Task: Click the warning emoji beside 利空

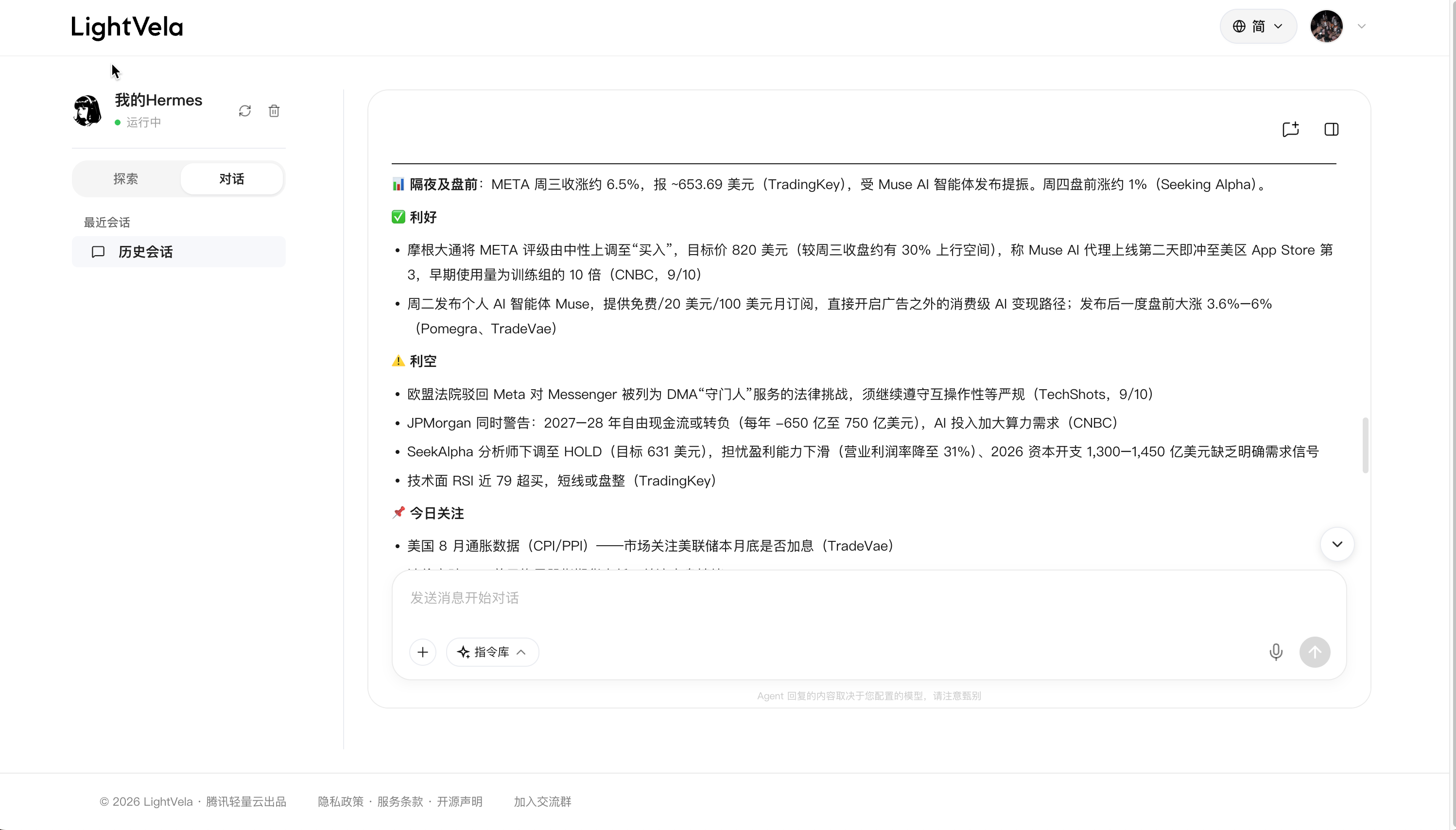Action: pyautogui.click(x=398, y=361)
